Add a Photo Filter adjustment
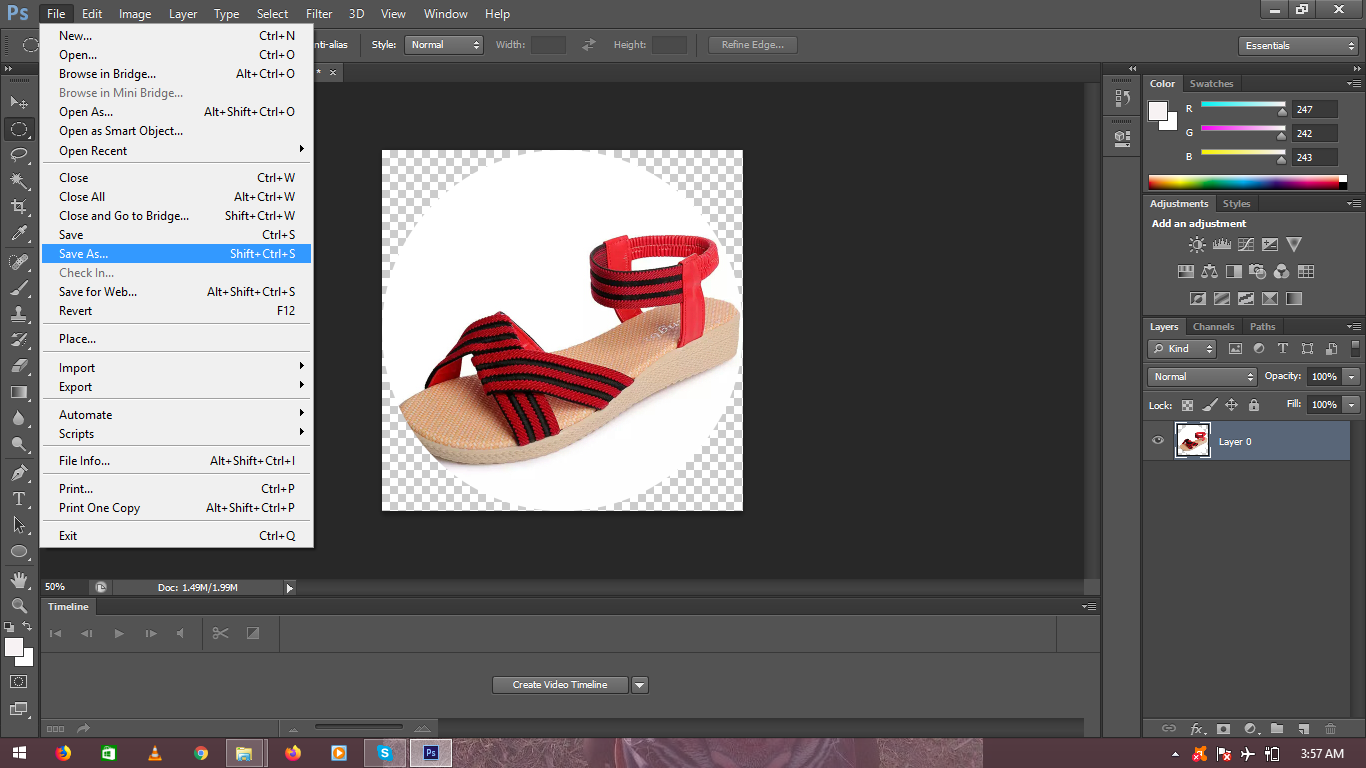The image size is (1366, 768). click(x=1257, y=271)
